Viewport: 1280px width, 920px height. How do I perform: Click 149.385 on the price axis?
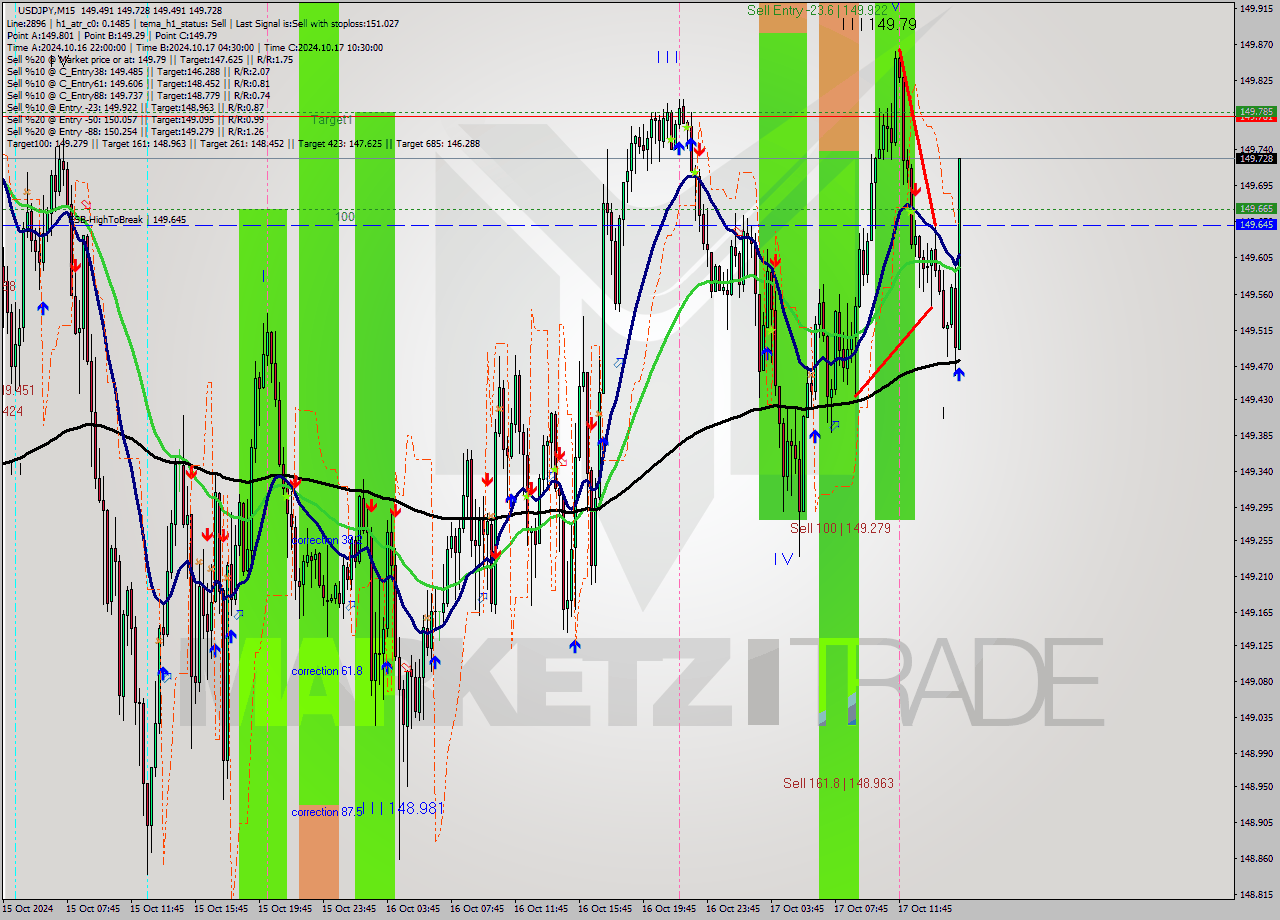click(1256, 435)
